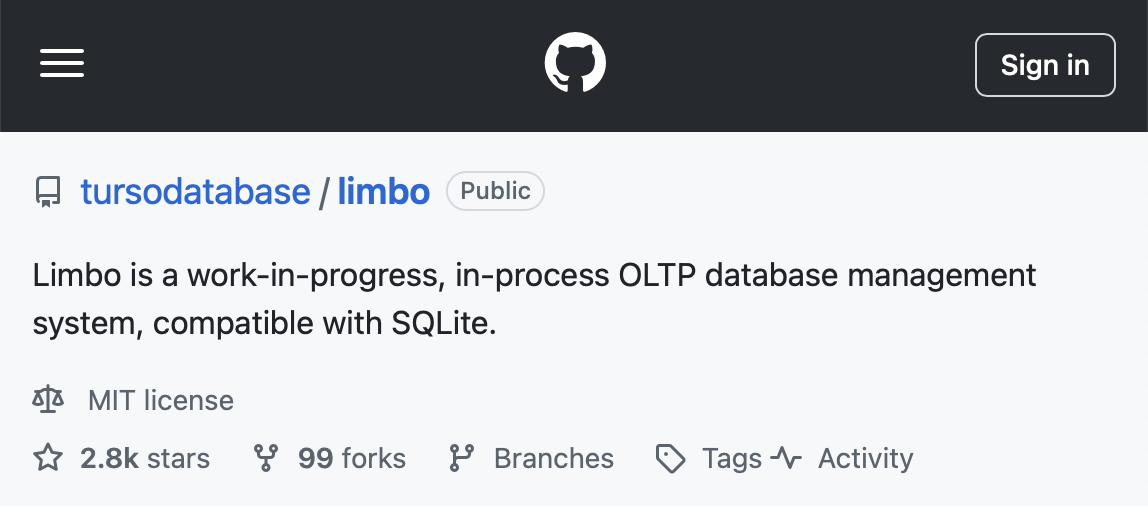Open the MIT license link
The width and height of the screenshot is (1148, 506).
tap(161, 401)
